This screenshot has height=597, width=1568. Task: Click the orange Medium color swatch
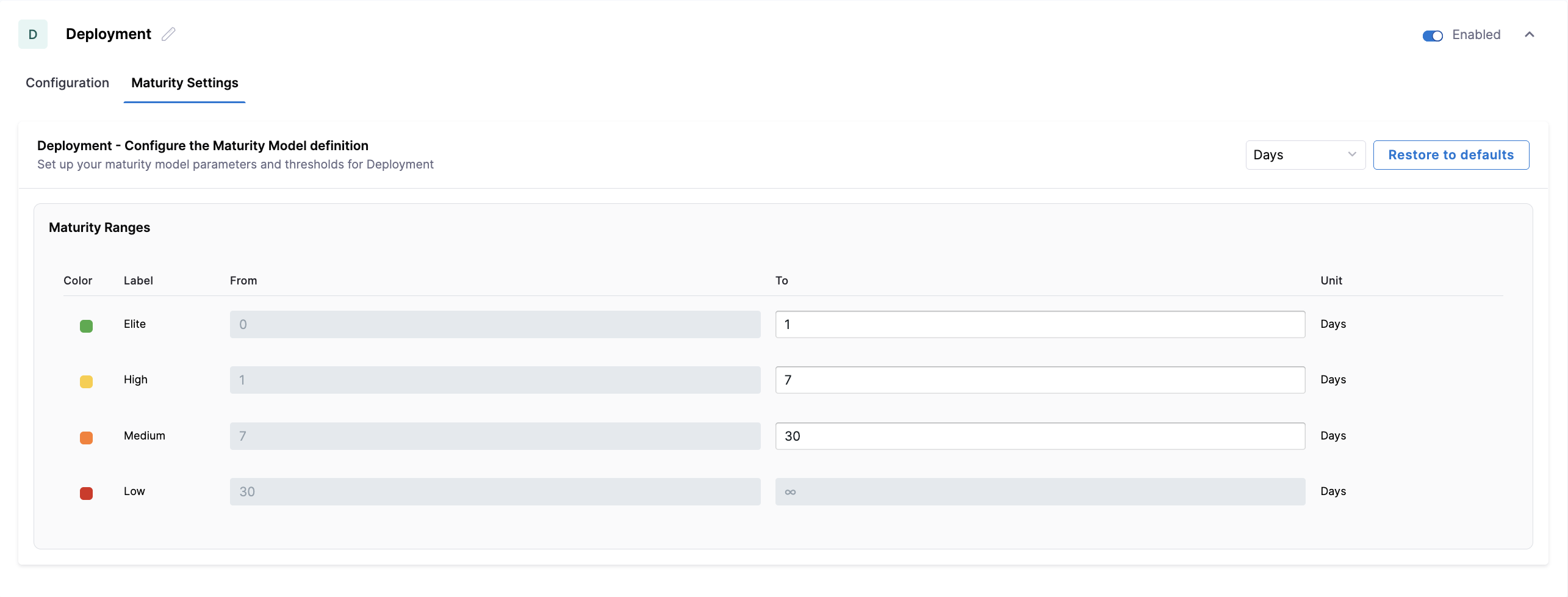pyautogui.click(x=86, y=438)
